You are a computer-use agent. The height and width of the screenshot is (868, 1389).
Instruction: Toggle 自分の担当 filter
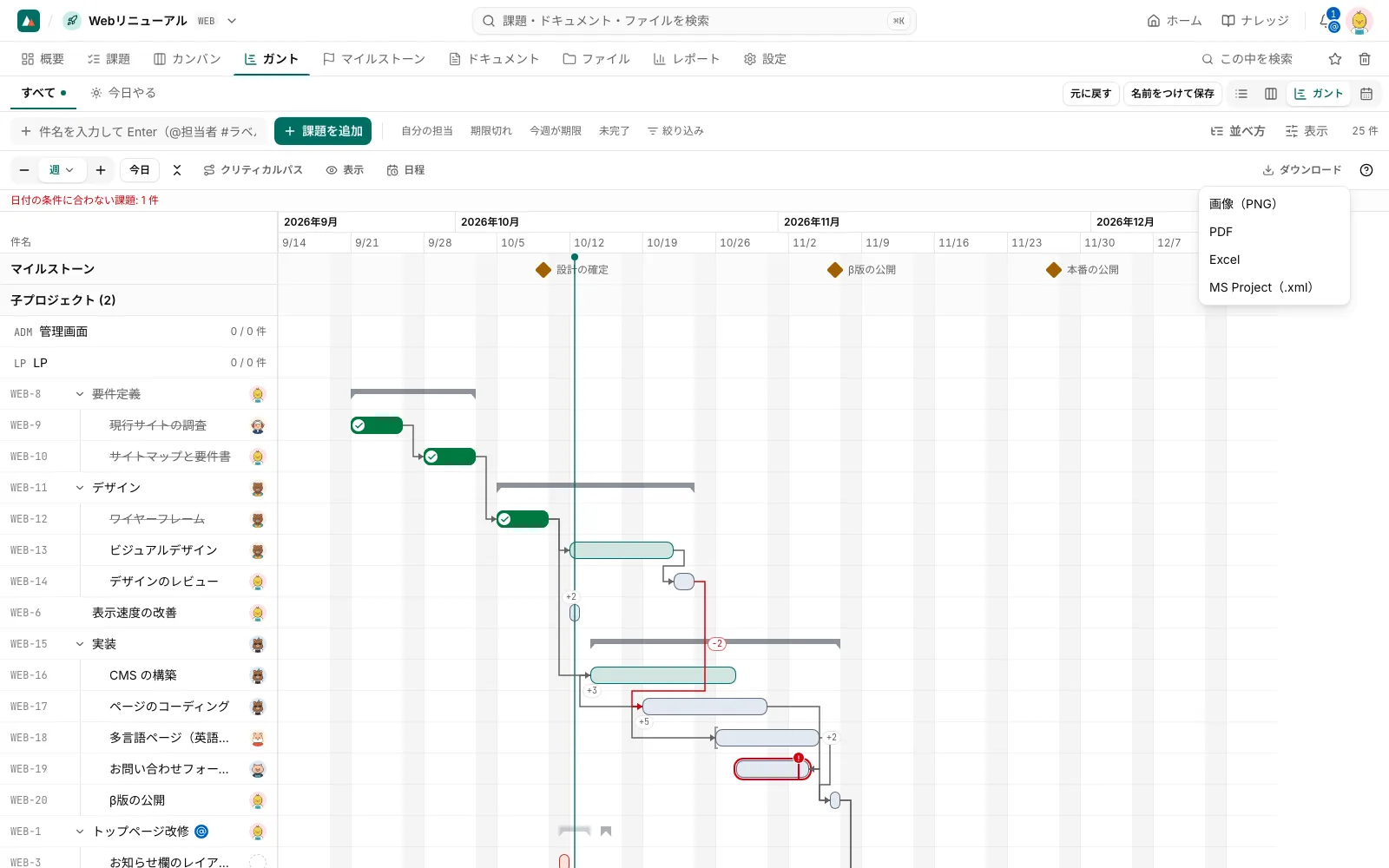[x=427, y=131]
